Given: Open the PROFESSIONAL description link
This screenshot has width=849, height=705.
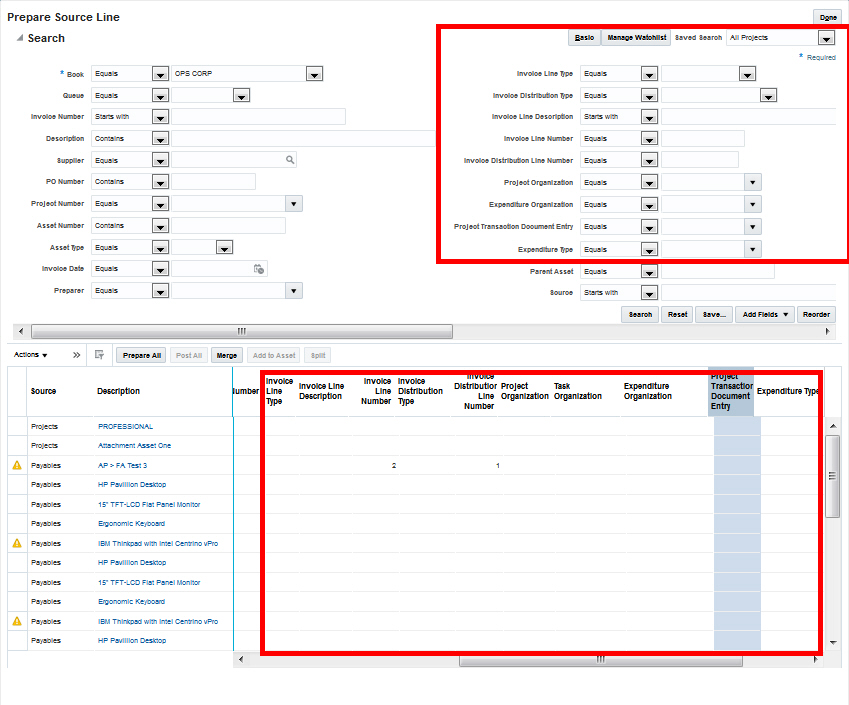Looking at the screenshot, I should (x=126, y=427).
